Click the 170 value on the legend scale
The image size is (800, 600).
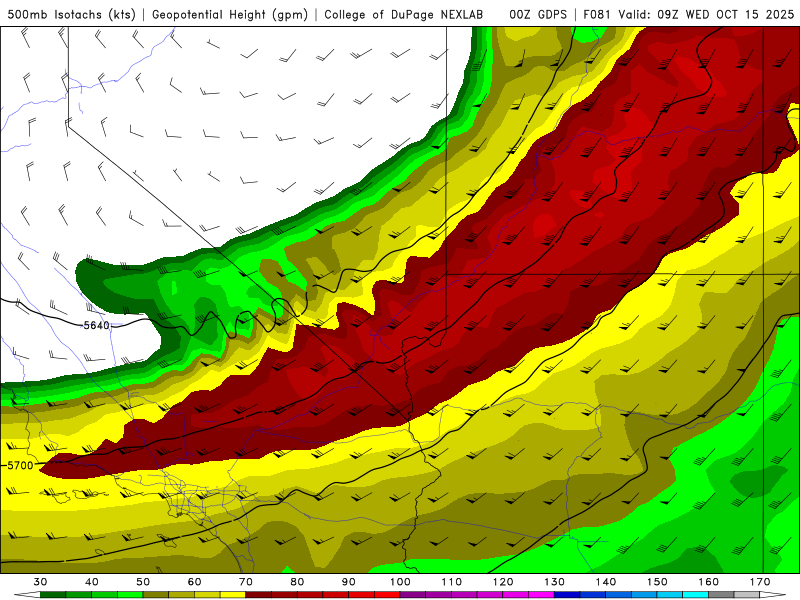(x=760, y=582)
